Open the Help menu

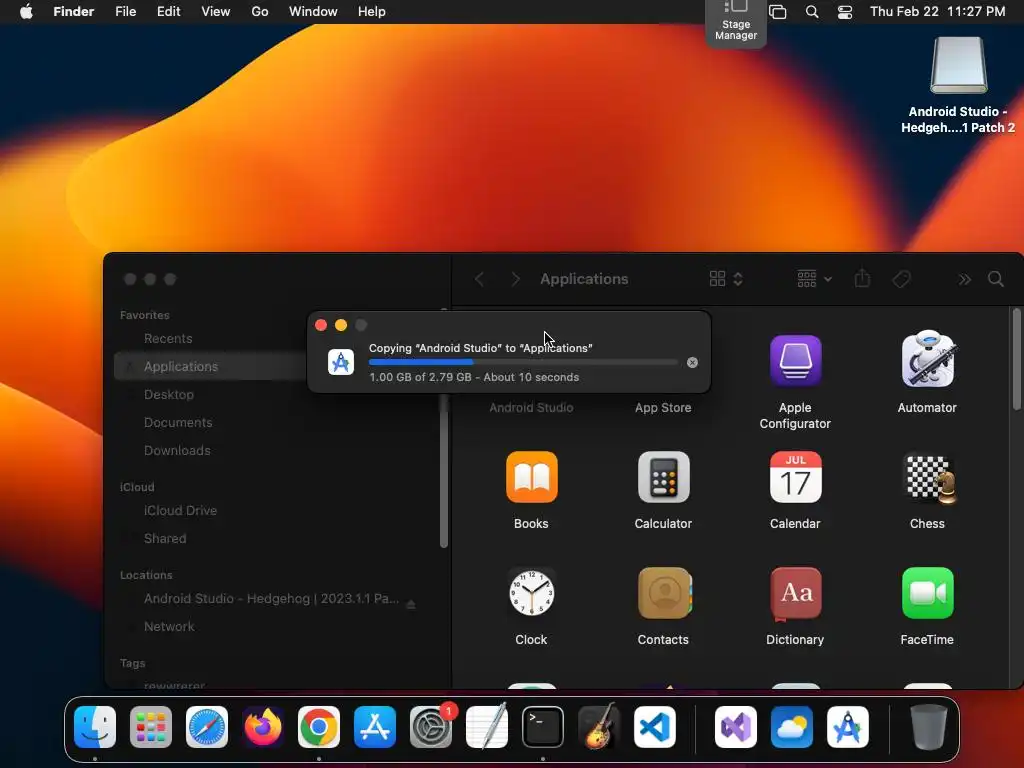click(x=372, y=12)
